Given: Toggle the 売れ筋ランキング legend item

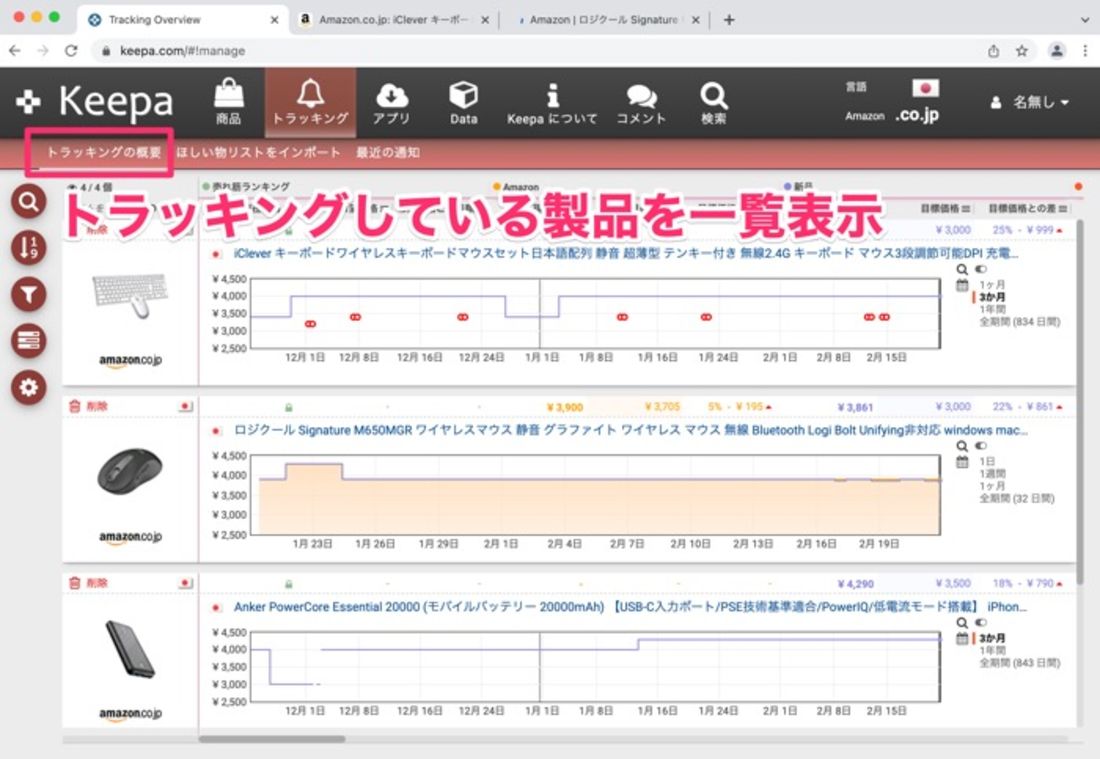Looking at the screenshot, I should [246, 187].
